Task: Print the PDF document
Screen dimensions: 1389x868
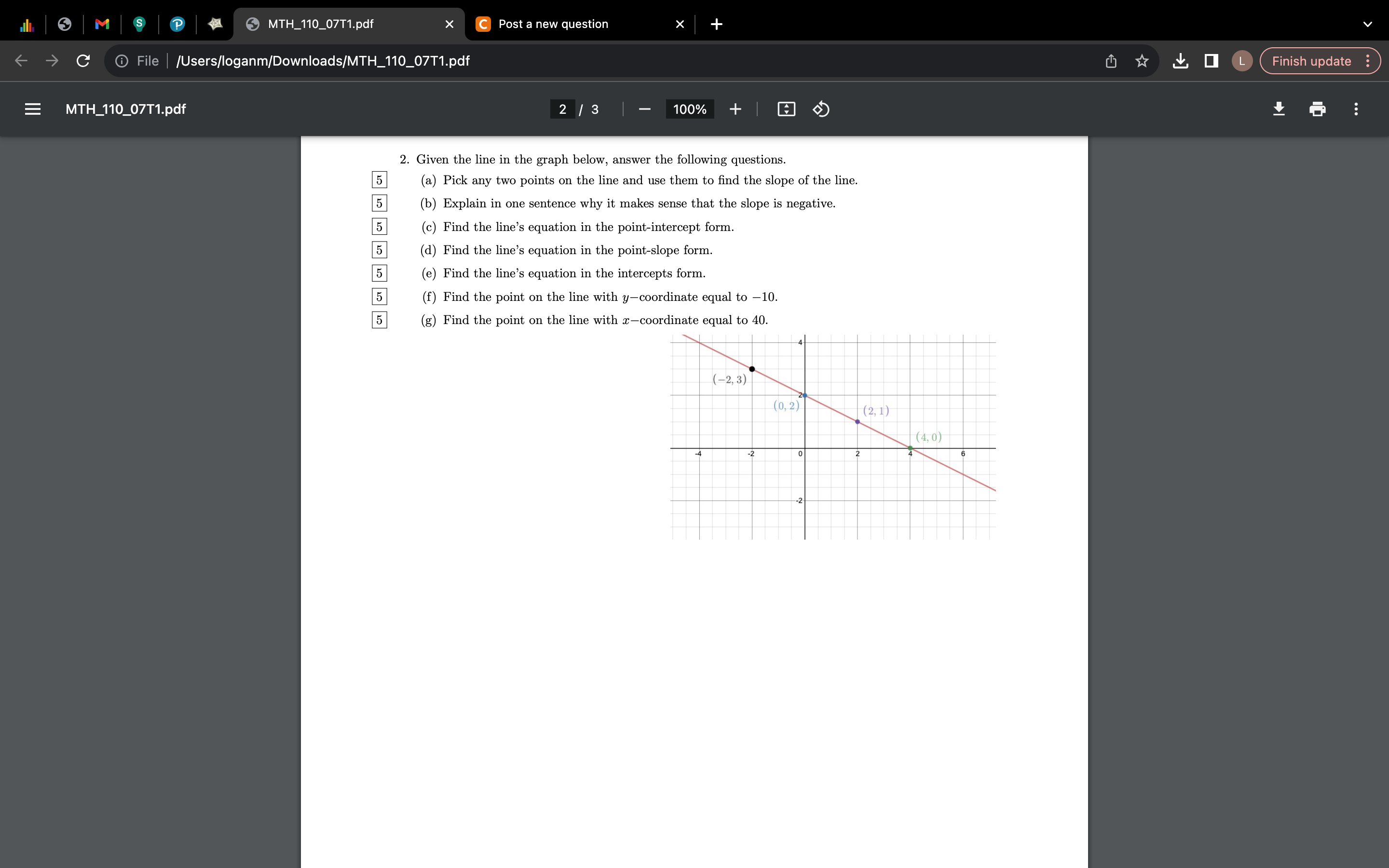Action: 1317,109
